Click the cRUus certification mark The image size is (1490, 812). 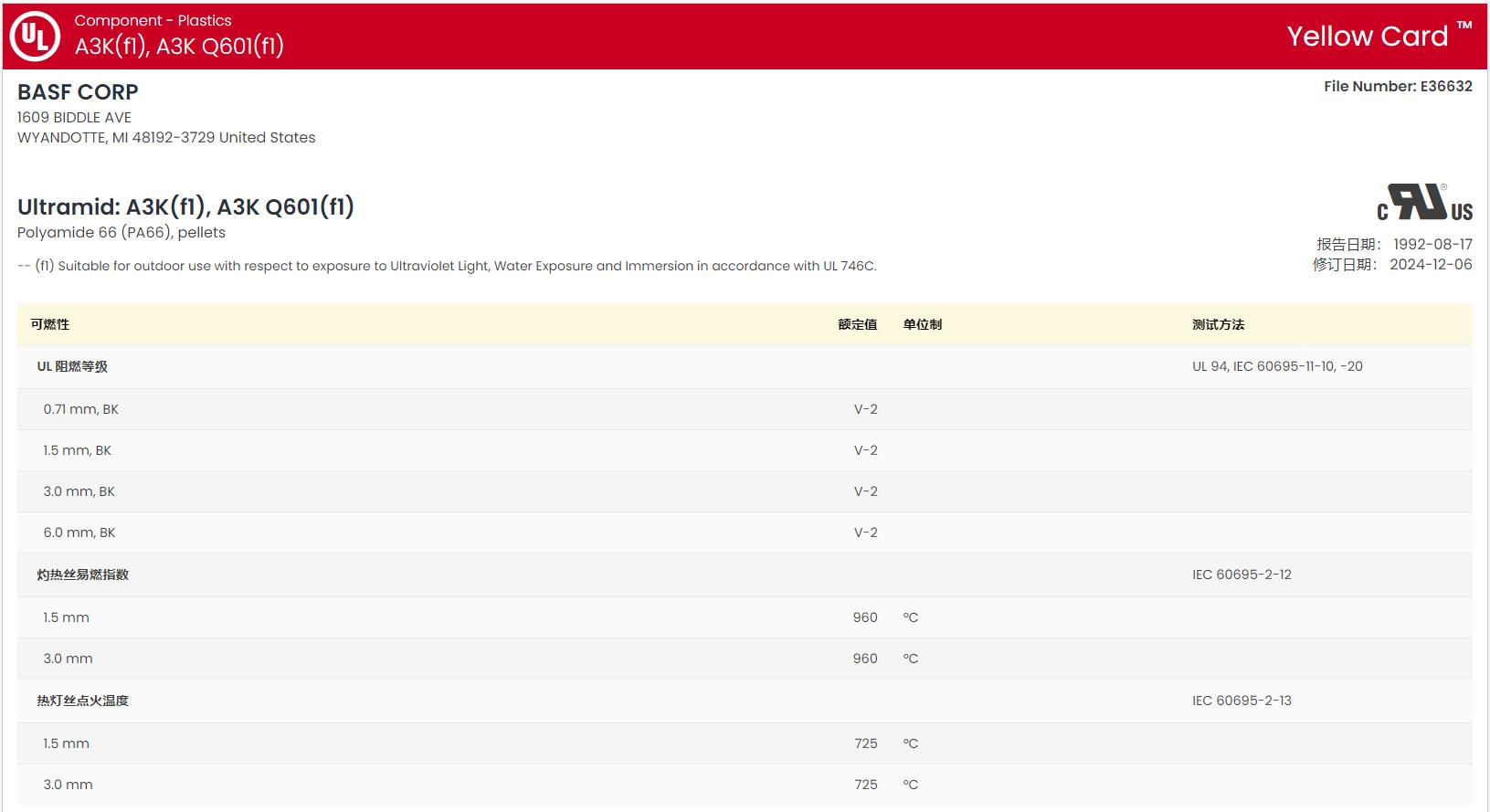[x=1424, y=203]
